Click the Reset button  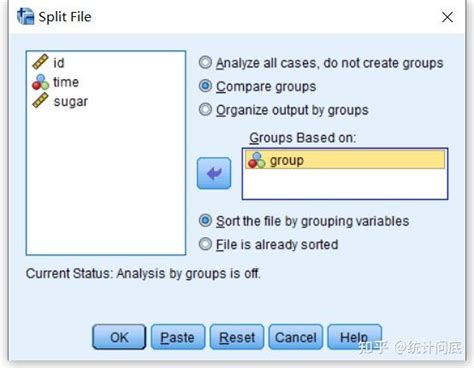tap(237, 337)
